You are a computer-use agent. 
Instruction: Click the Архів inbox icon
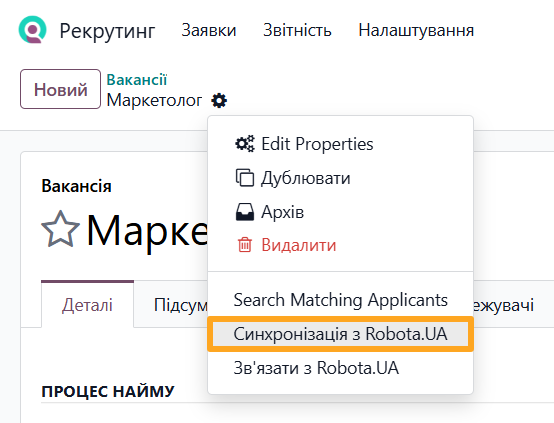tap(244, 212)
